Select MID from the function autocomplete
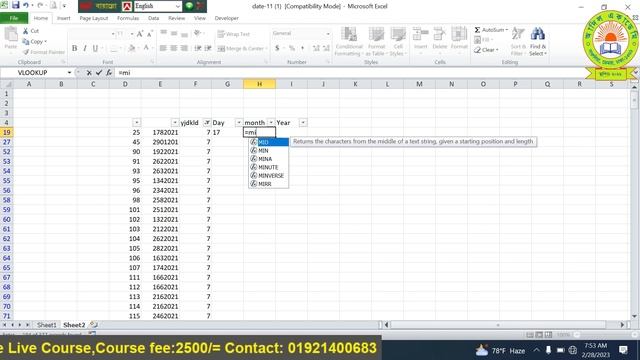 (268, 142)
